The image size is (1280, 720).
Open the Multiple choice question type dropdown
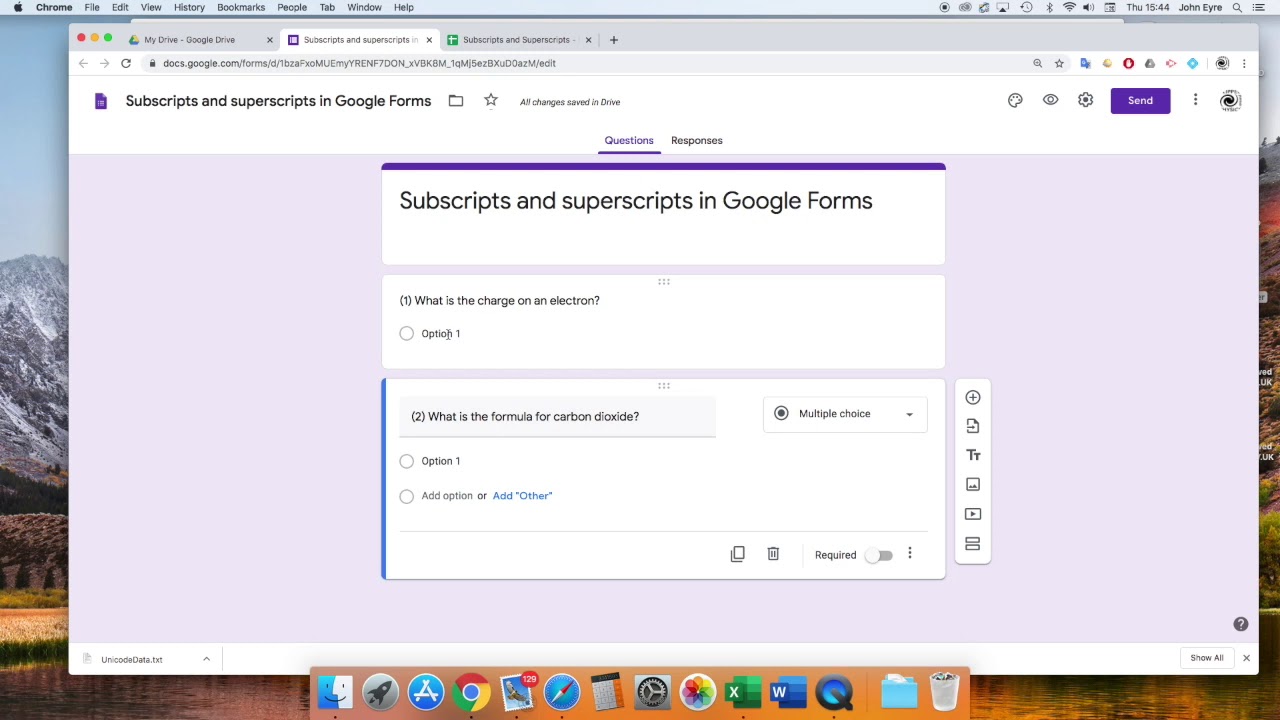click(845, 414)
